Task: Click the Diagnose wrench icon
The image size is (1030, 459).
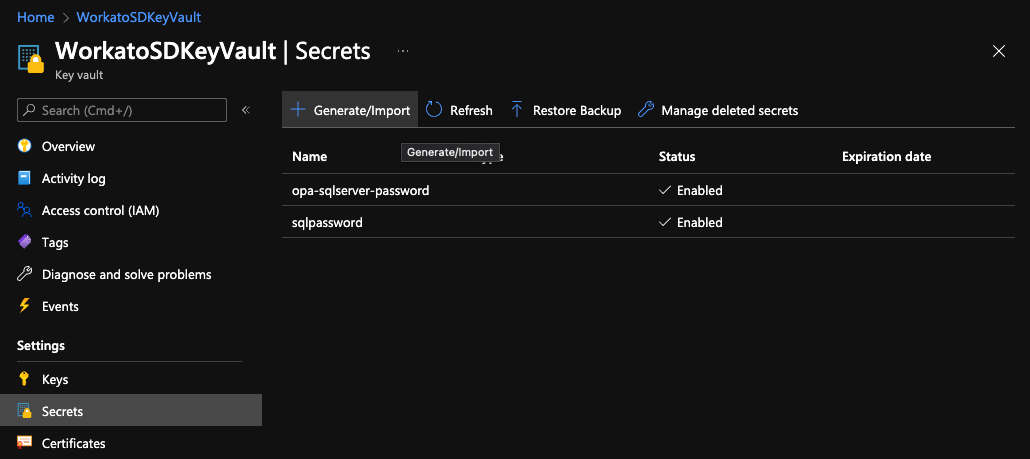Action: click(24, 274)
